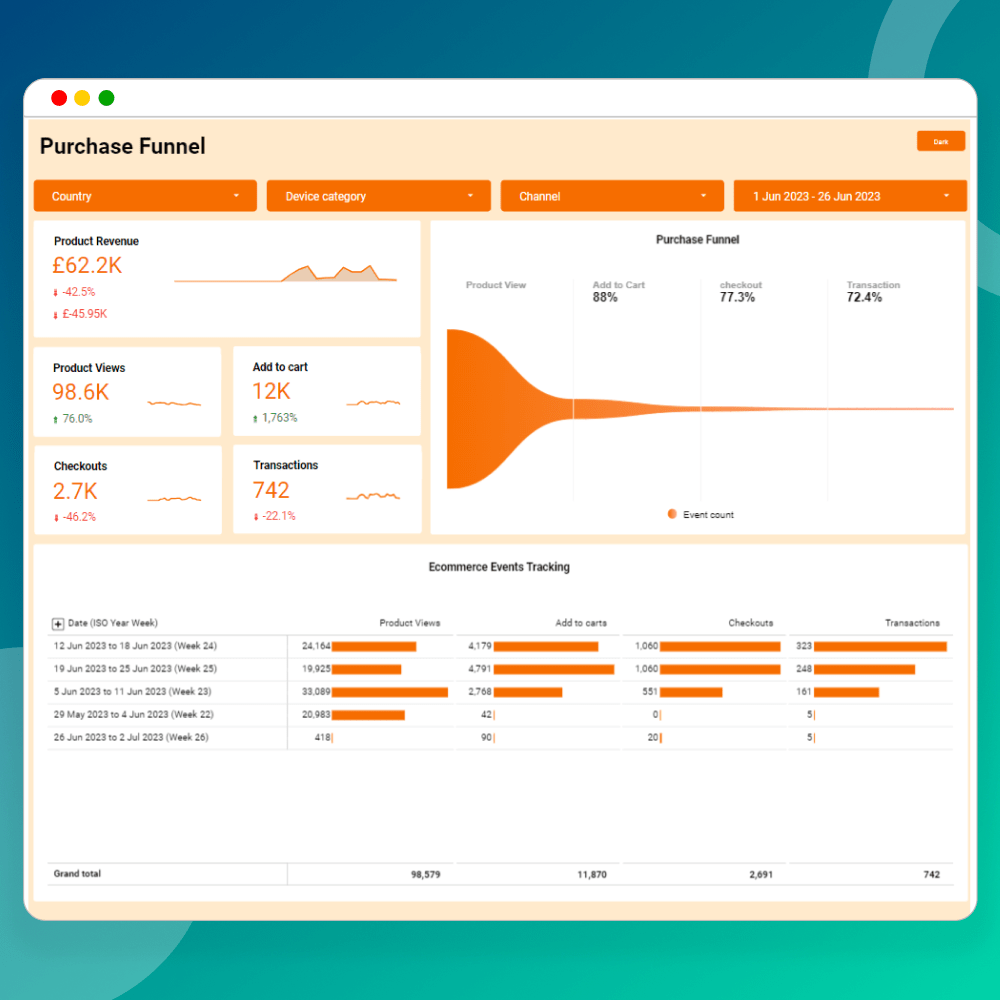The image size is (1000, 1000).
Task: Sort table by Add to carts column header
Action: pyautogui.click(x=581, y=623)
